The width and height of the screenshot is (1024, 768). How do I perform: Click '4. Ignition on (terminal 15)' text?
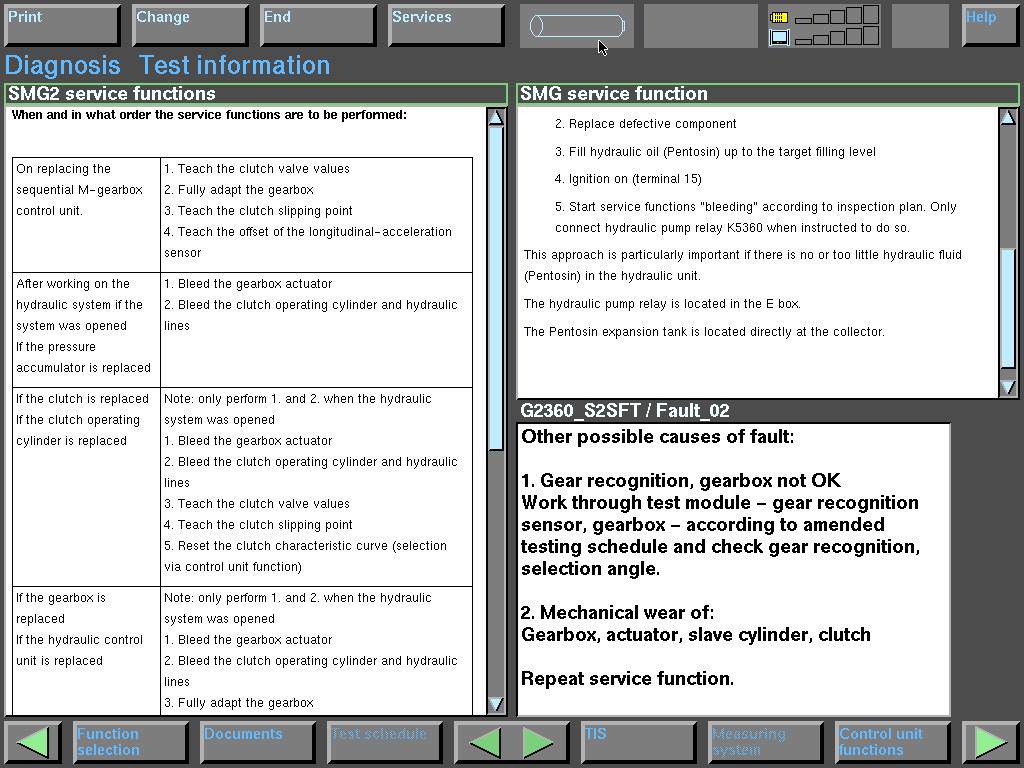(628, 179)
